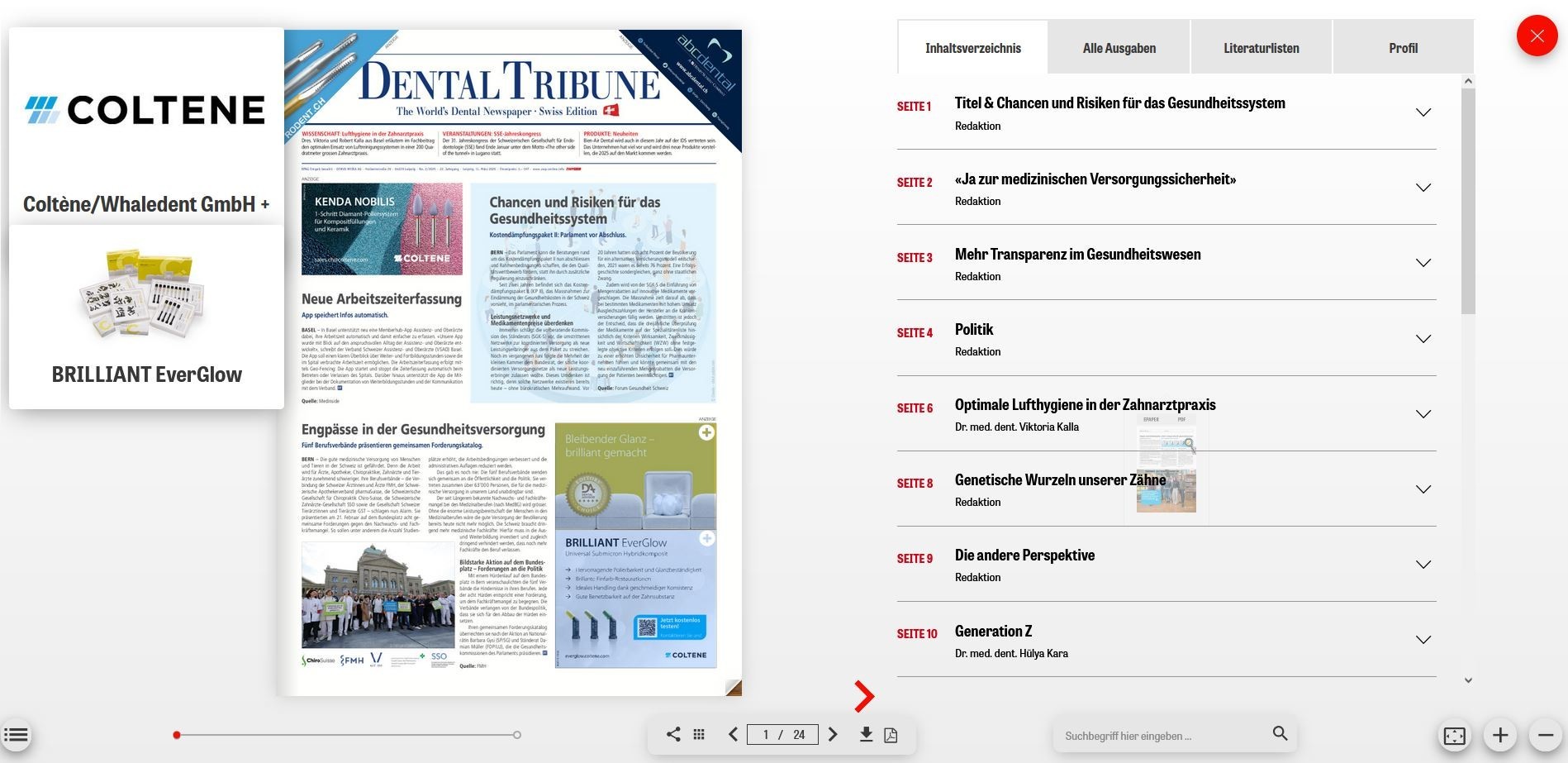Click the COLTENE logo
The image size is (1568, 763).
[x=145, y=110]
